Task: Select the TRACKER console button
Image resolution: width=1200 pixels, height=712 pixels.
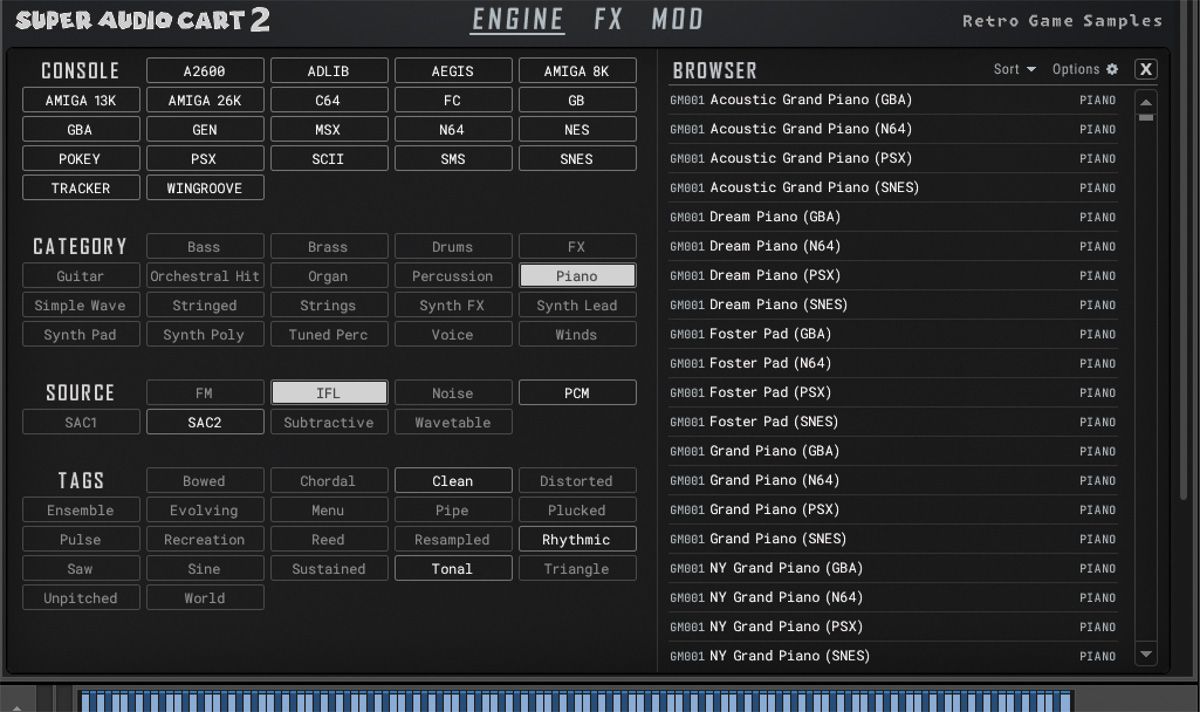Action: tap(81, 187)
